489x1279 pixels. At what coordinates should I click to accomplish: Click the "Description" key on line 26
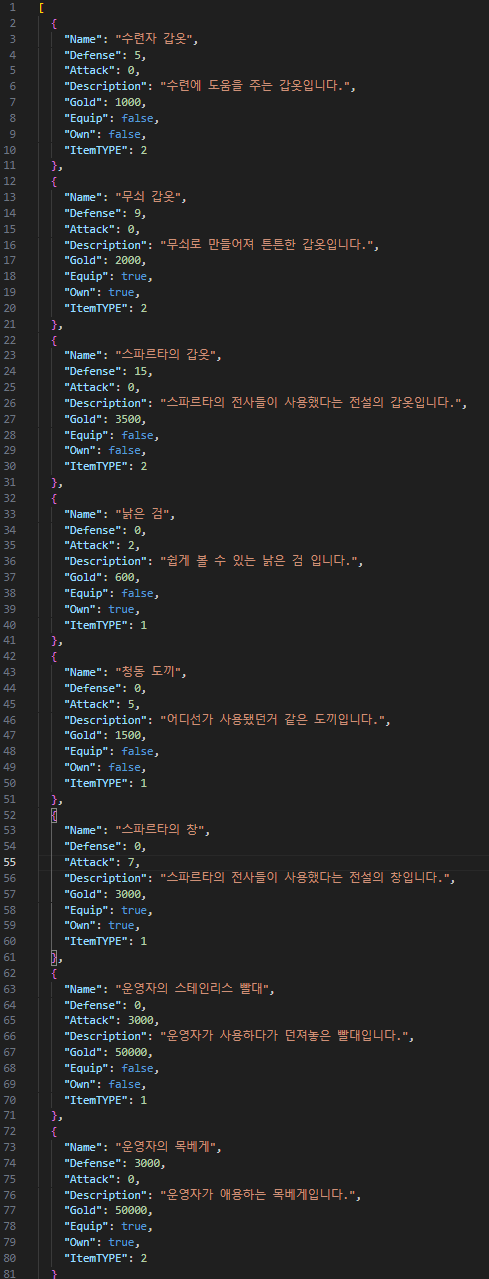point(108,403)
